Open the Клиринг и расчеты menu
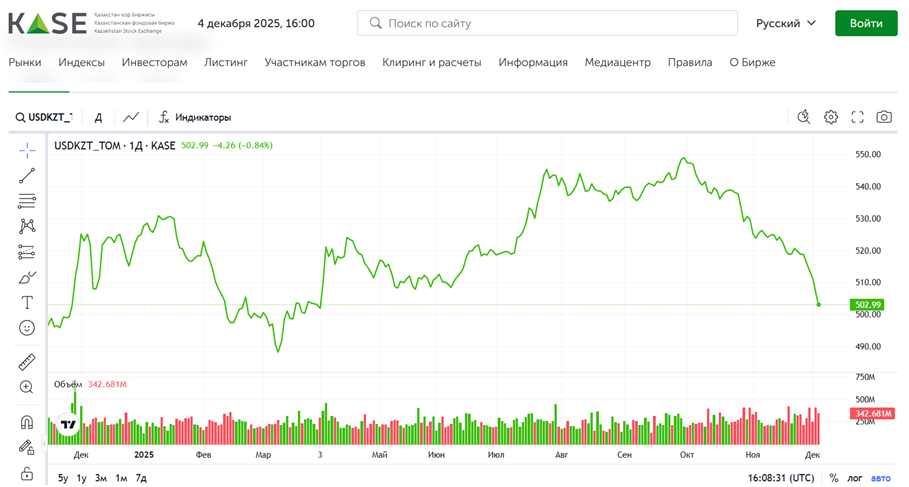 [432, 62]
